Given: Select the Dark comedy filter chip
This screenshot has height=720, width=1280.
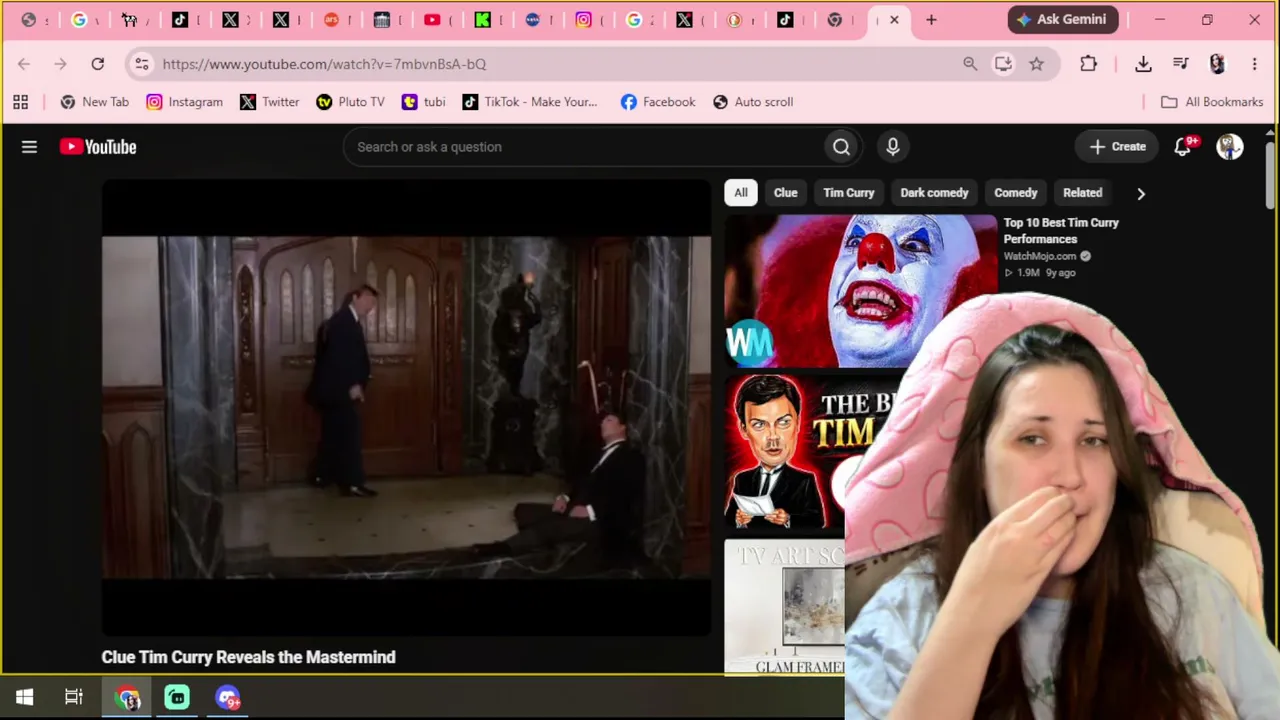Looking at the screenshot, I should pyautogui.click(x=934, y=193).
